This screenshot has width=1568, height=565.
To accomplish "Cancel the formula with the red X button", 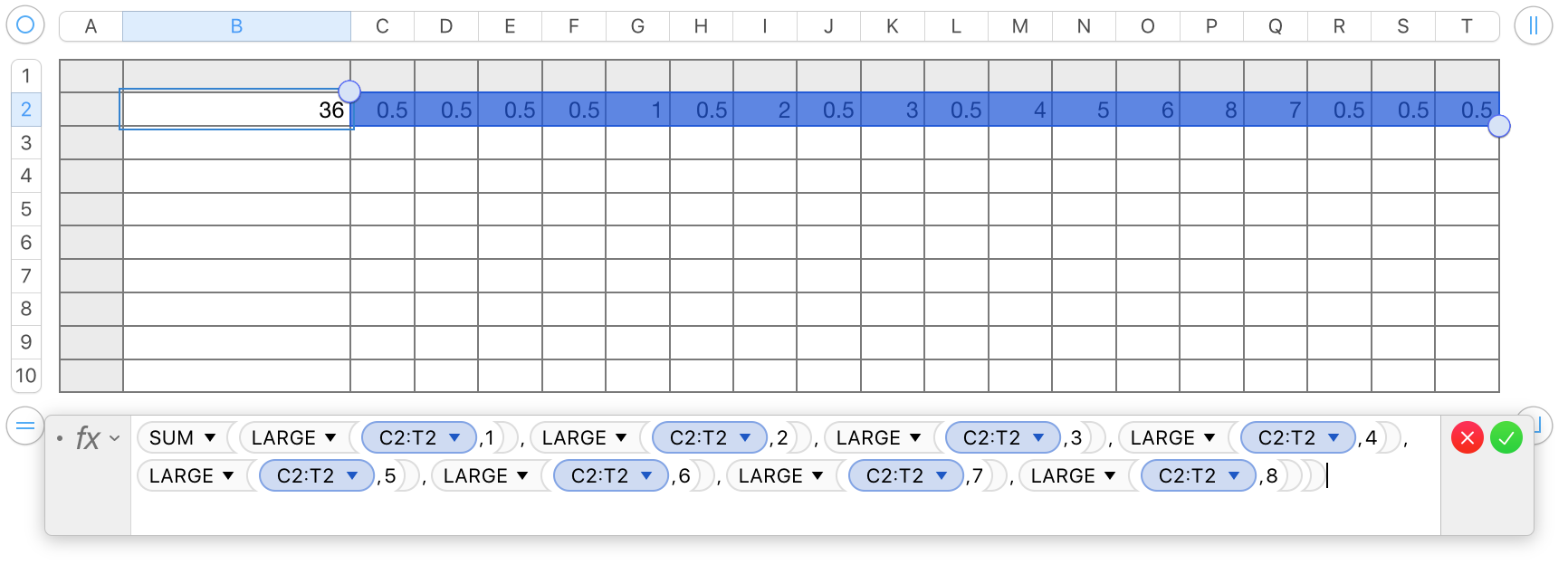I will [1467, 438].
